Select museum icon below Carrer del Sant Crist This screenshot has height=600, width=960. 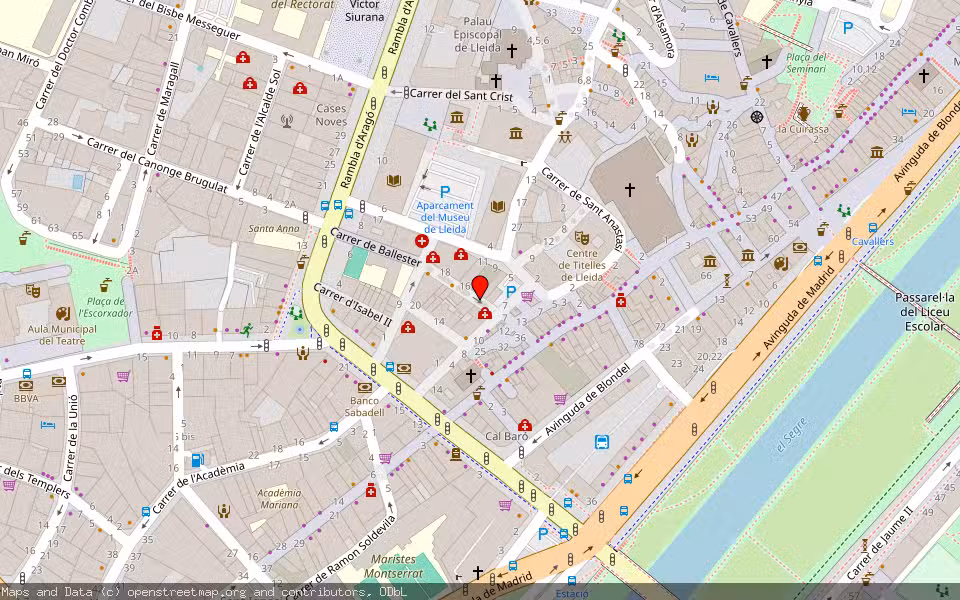tap(457, 117)
